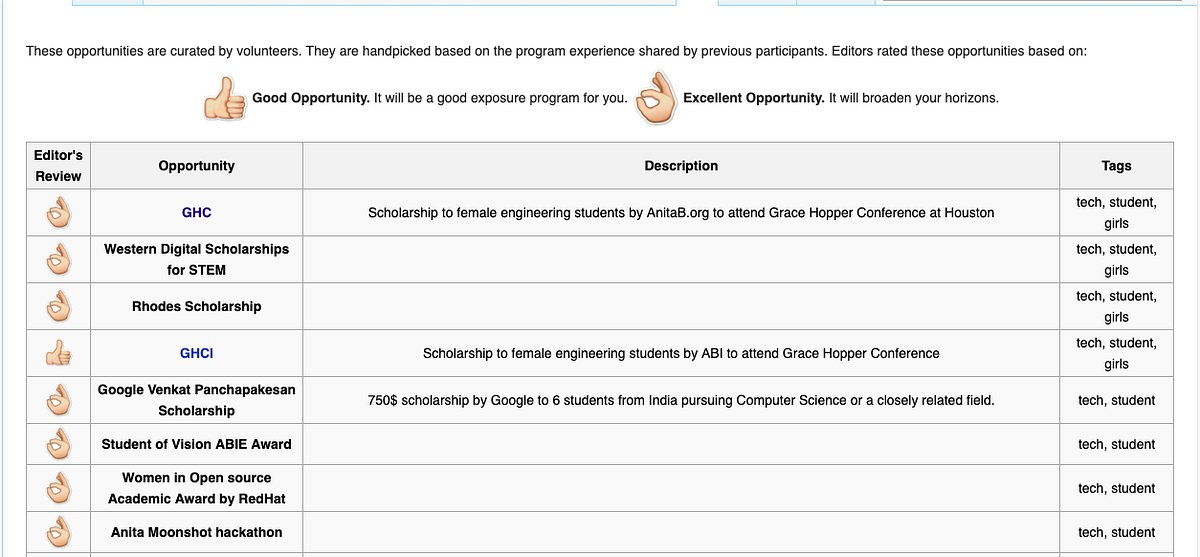Open the GHC opportunity link

coord(196,213)
